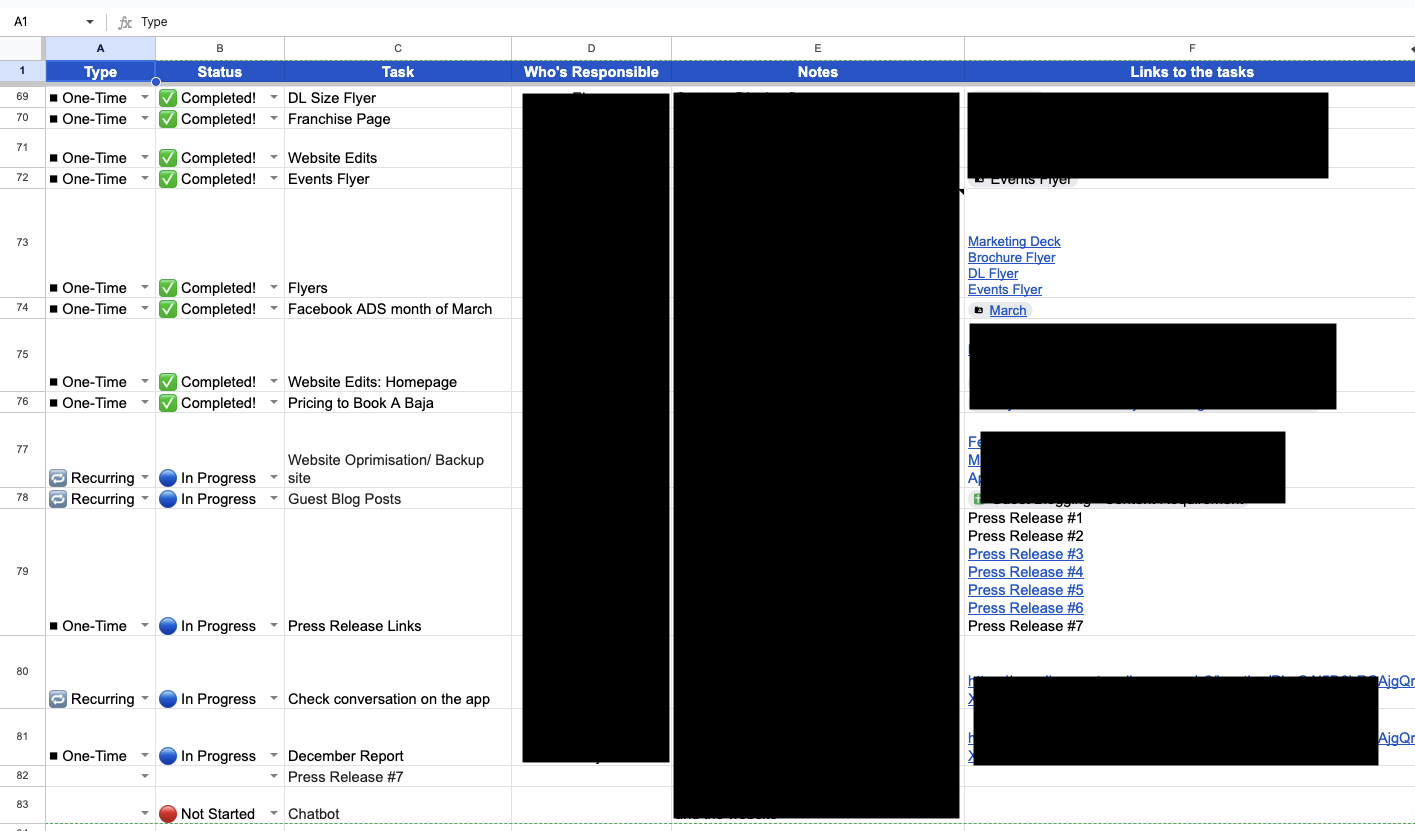Screen dimensions: 1415x831
Task: Open Status dropdown in row 73
Action: pos(274,288)
